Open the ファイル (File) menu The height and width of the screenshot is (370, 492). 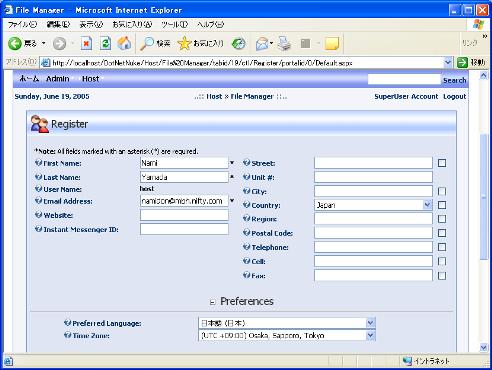[22, 24]
